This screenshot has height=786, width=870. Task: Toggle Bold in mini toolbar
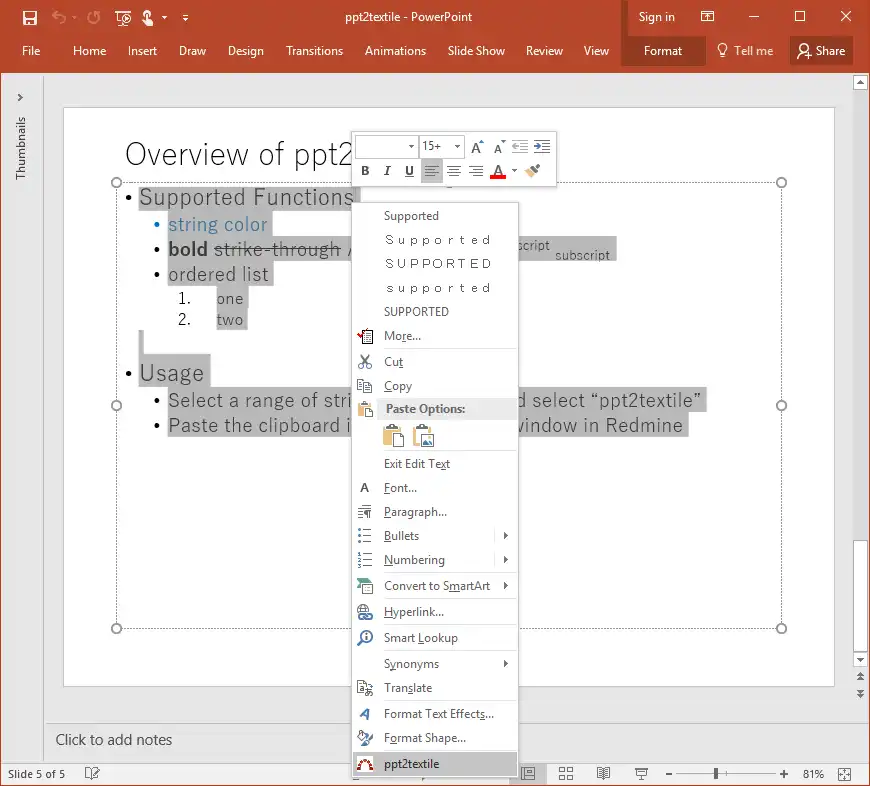tap(365, 171)
